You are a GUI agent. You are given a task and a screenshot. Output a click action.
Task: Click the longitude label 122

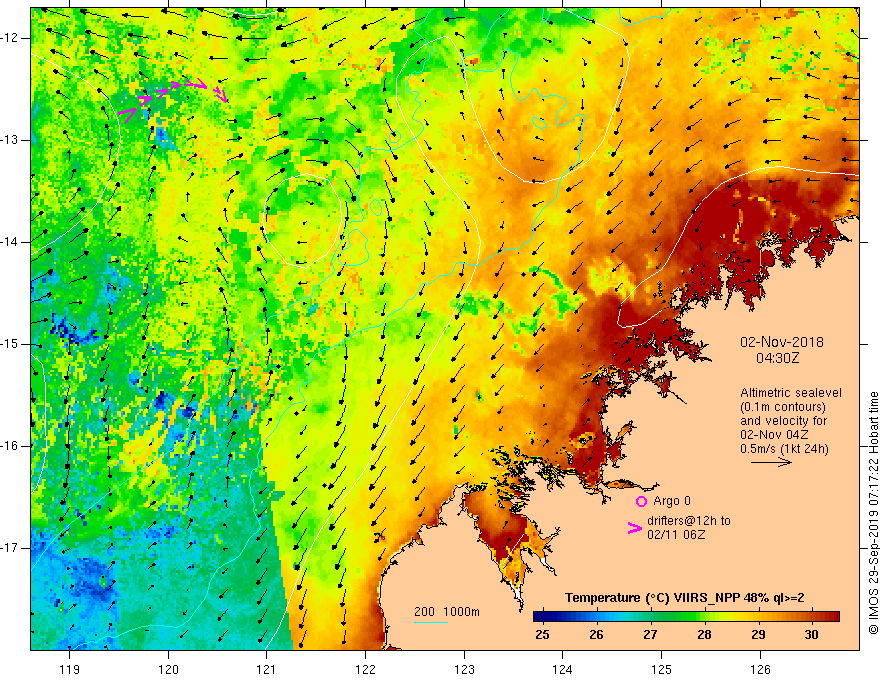366,669
